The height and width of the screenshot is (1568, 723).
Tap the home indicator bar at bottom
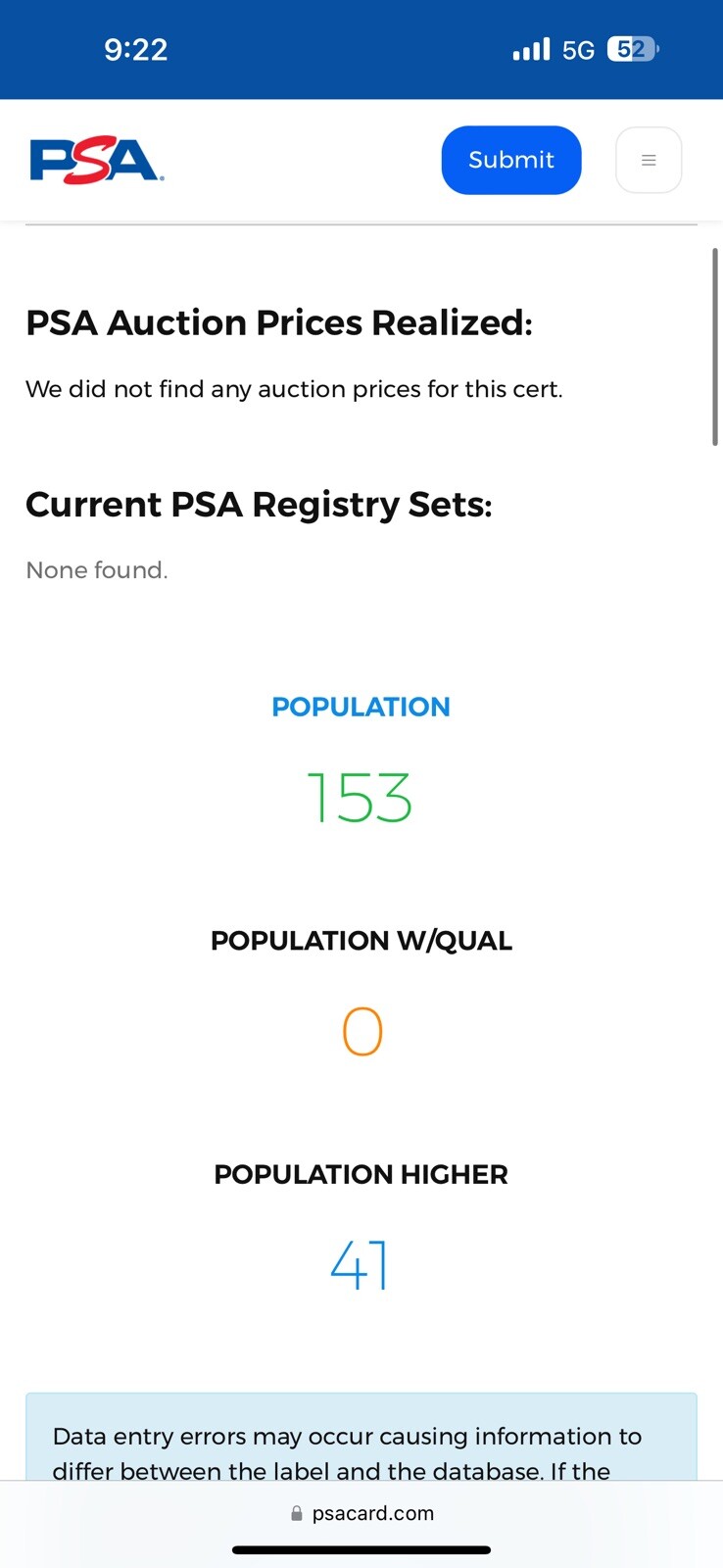(361, 1550)
